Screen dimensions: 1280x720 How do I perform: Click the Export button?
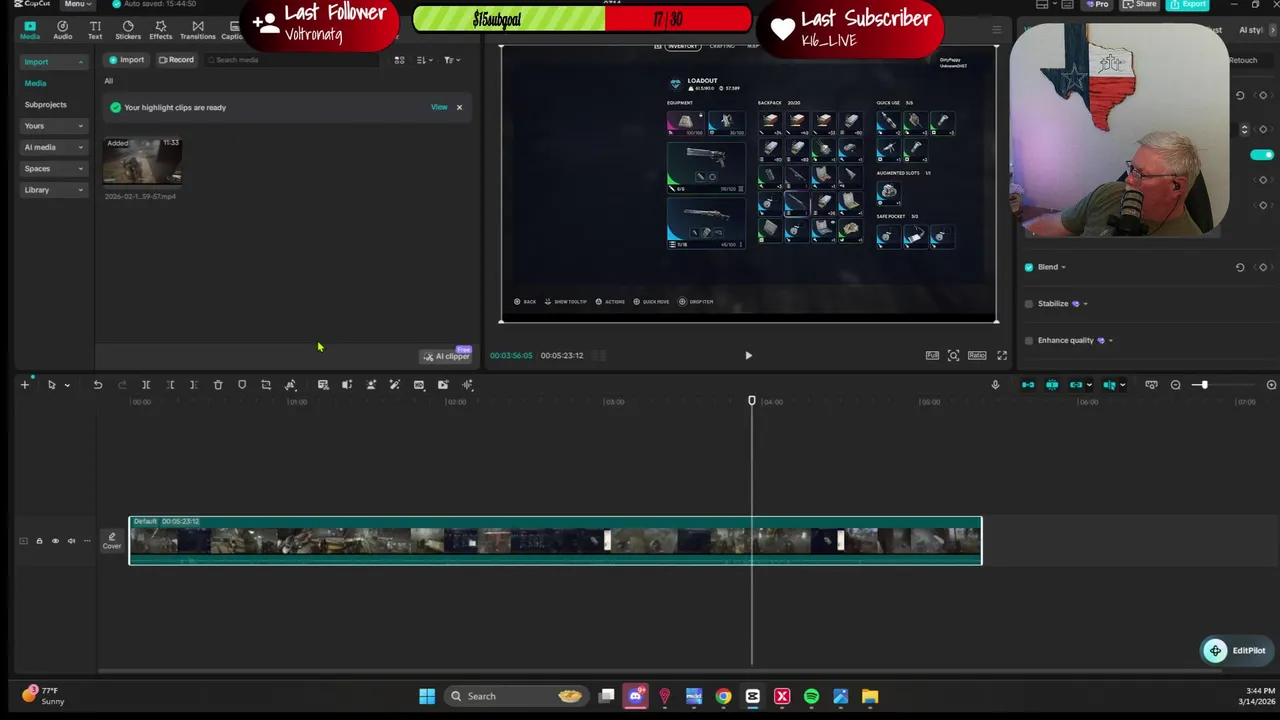click(1188, 4)
